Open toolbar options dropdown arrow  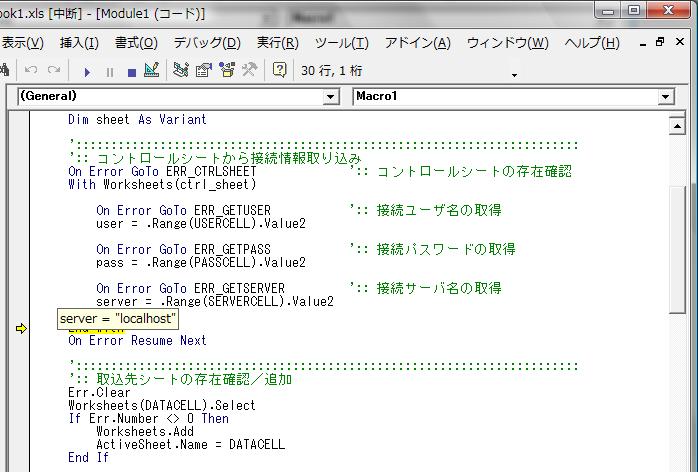pos(515,74)
